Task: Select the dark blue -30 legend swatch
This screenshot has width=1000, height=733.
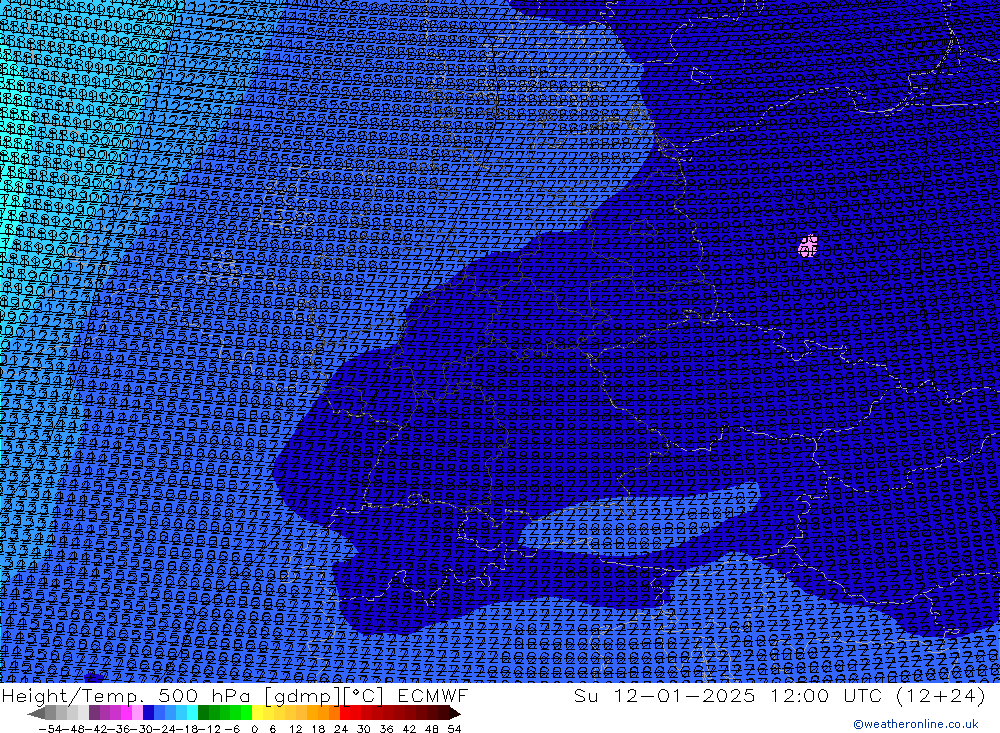Action: click(149, 712)
